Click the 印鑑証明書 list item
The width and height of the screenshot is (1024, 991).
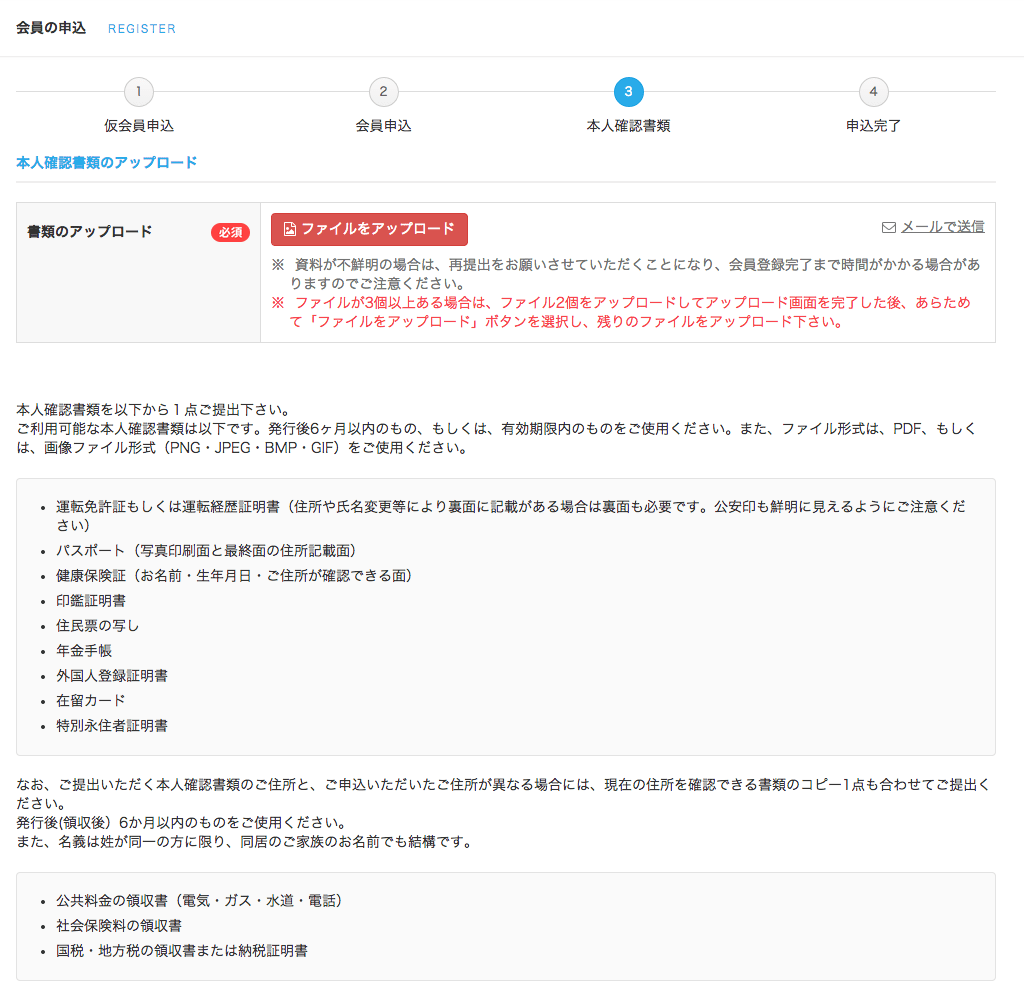coord(91,601)
